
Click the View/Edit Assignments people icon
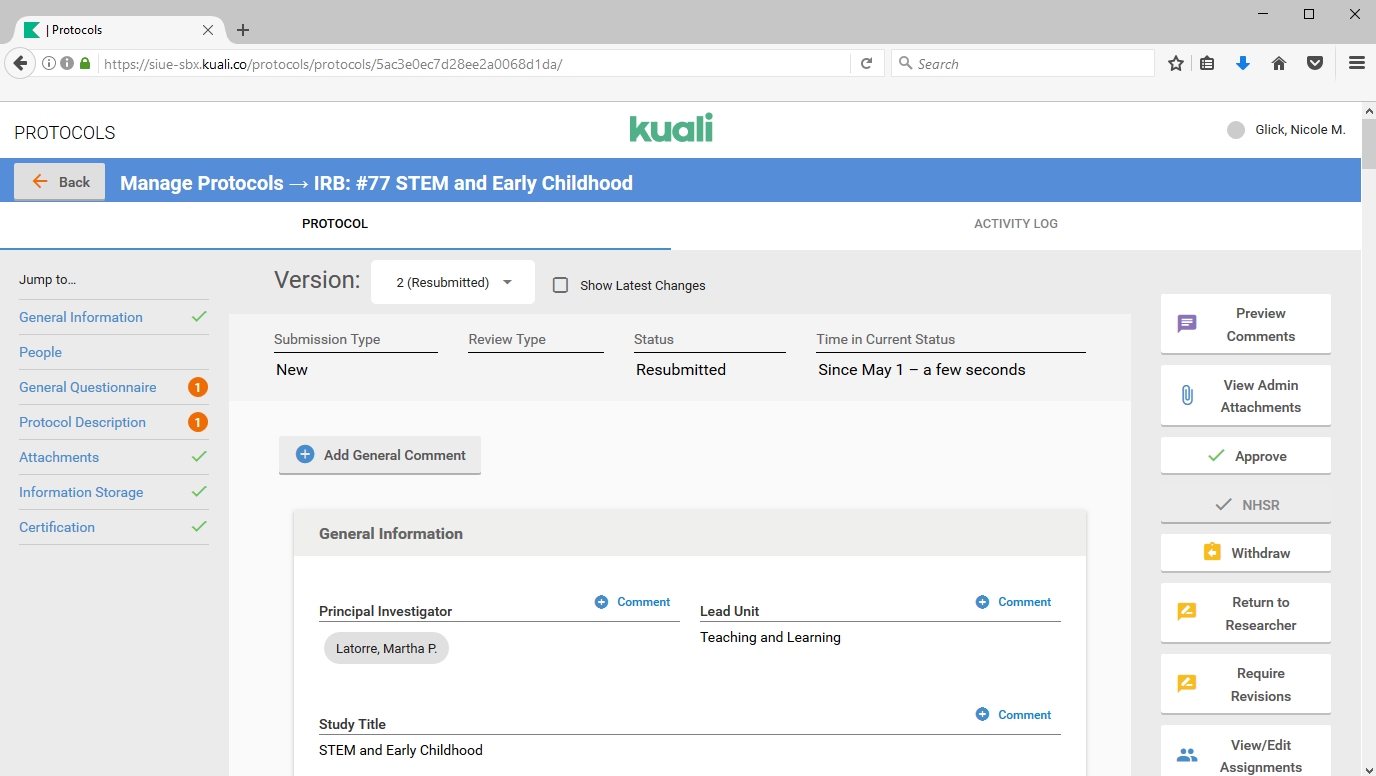coord(1187,755)
